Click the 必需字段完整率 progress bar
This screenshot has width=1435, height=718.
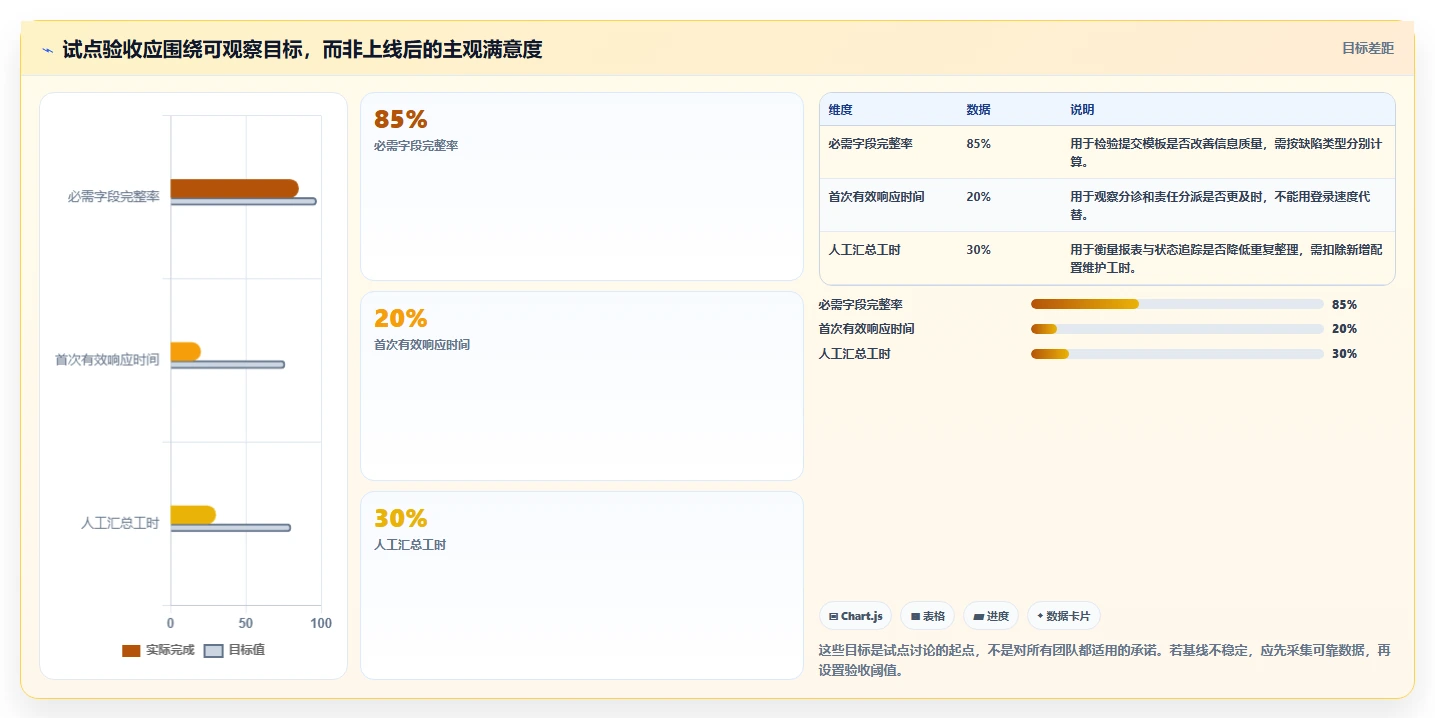[1177, 304]
